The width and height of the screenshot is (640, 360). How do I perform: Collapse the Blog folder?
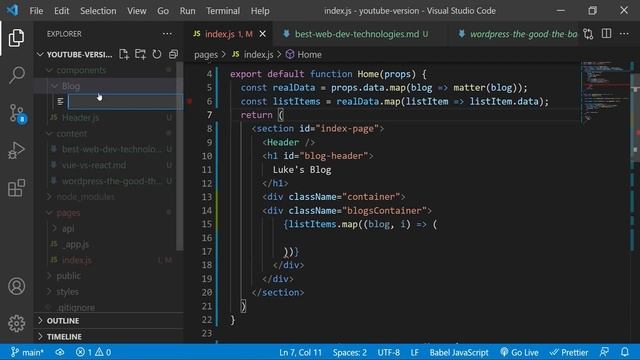coord(71,86)
